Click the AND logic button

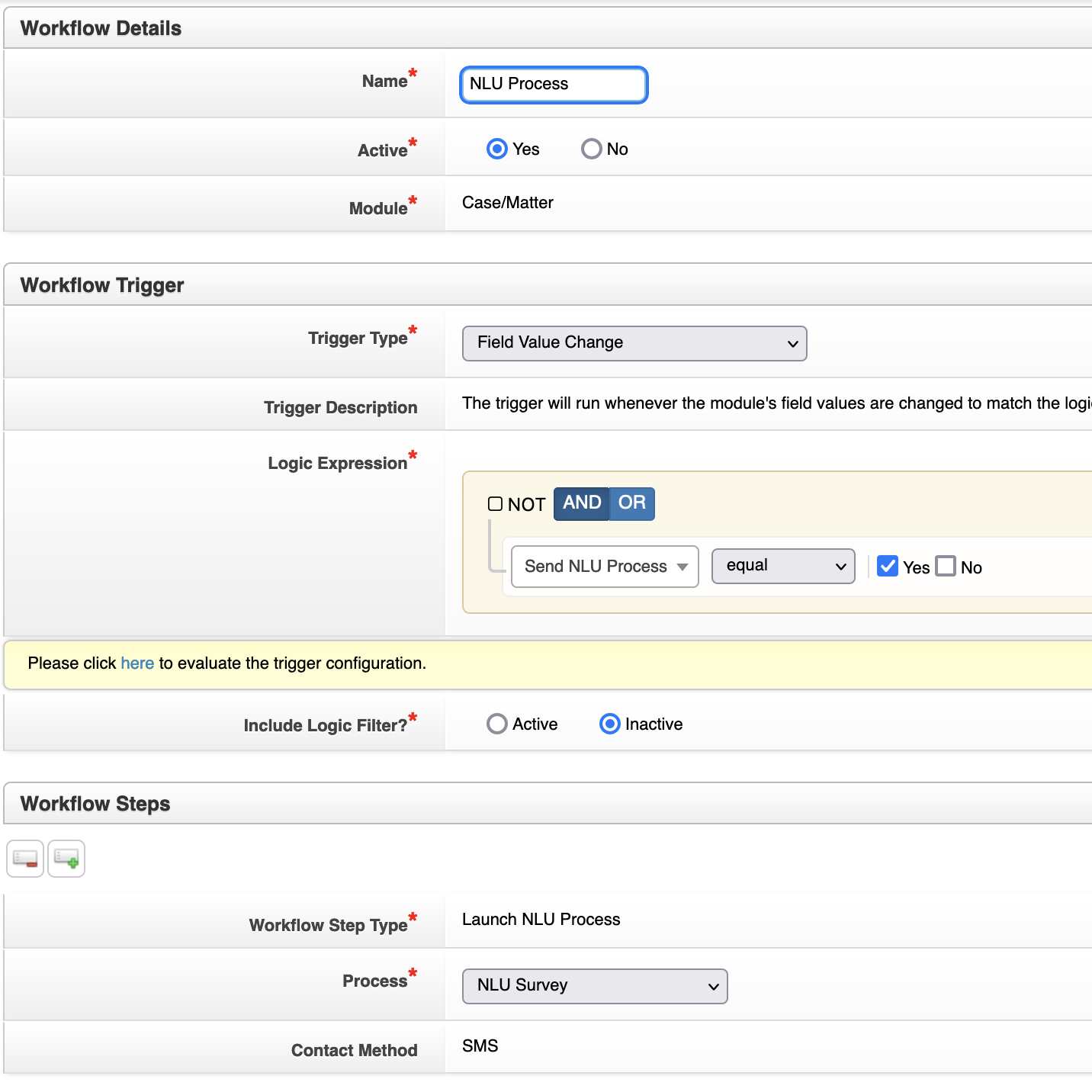(582, 503)
